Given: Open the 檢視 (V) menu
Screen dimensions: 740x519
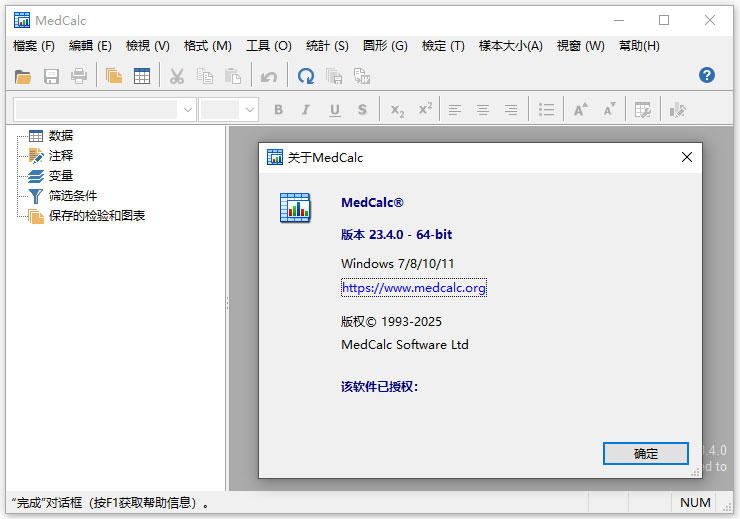Looking at the screenshot, I should [148, 46].
